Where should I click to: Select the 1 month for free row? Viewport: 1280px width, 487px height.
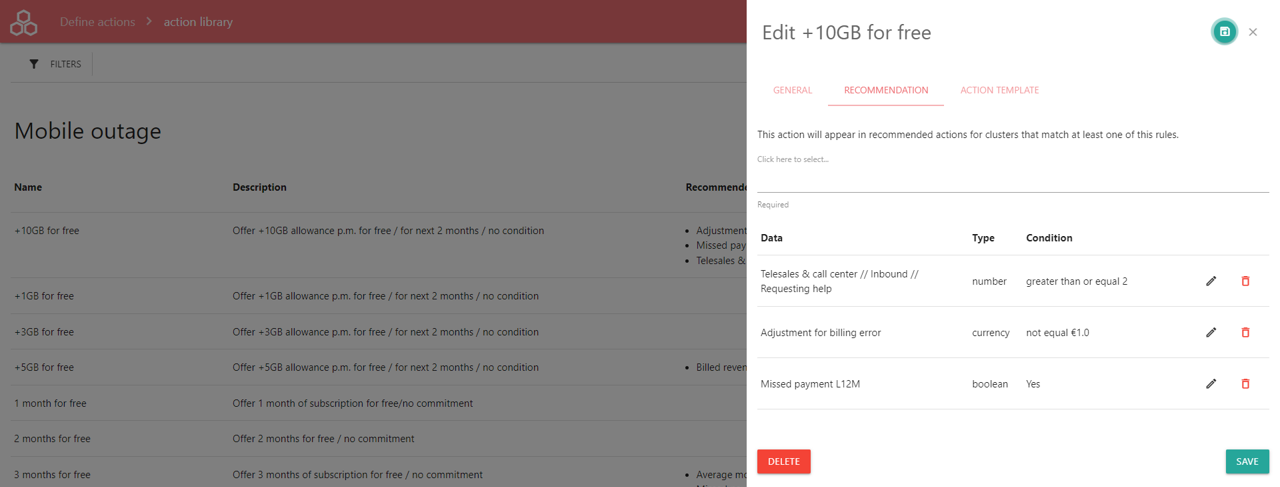(373, 403)
